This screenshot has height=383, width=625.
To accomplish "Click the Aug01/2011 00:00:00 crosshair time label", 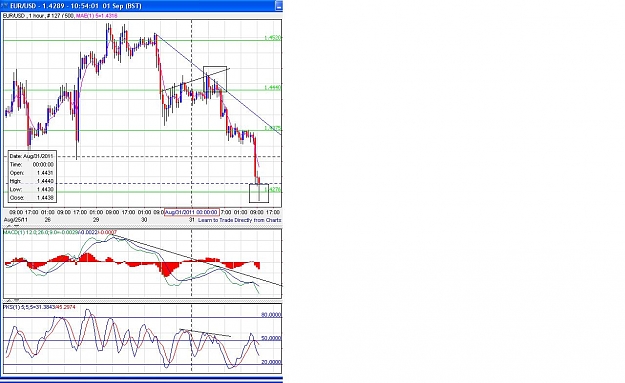I will click(192, 212).
